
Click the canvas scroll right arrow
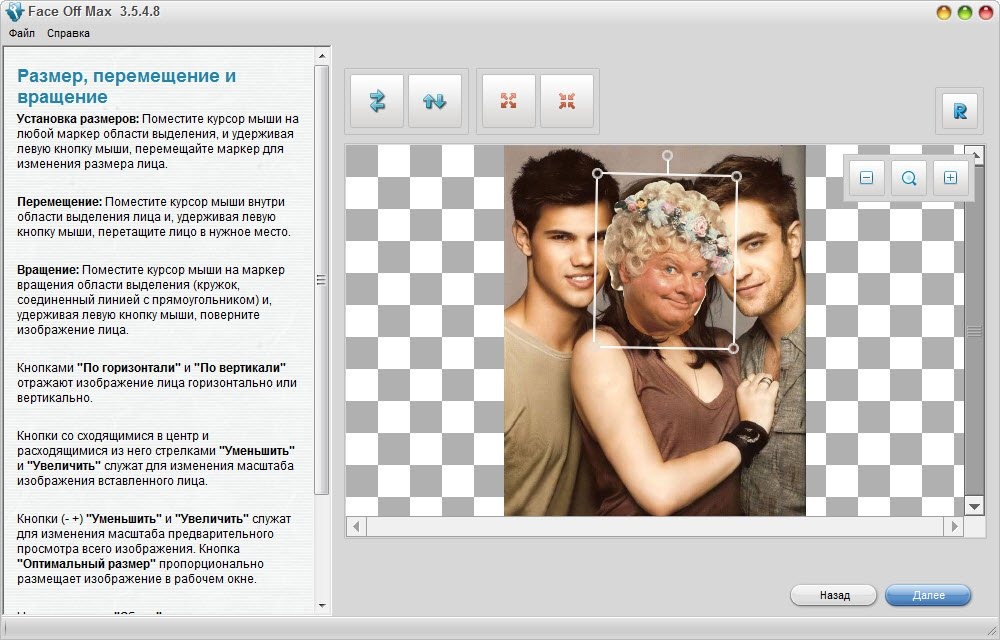pyautogui.click(x=954, y=527)
